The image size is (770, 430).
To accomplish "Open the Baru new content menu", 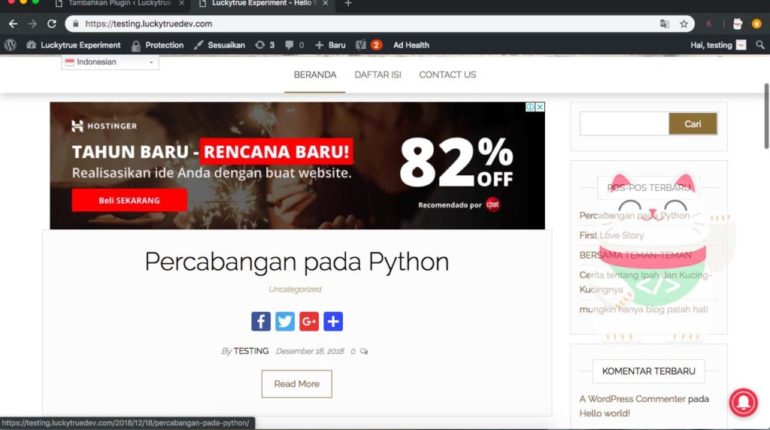I will tap(330, 45).
